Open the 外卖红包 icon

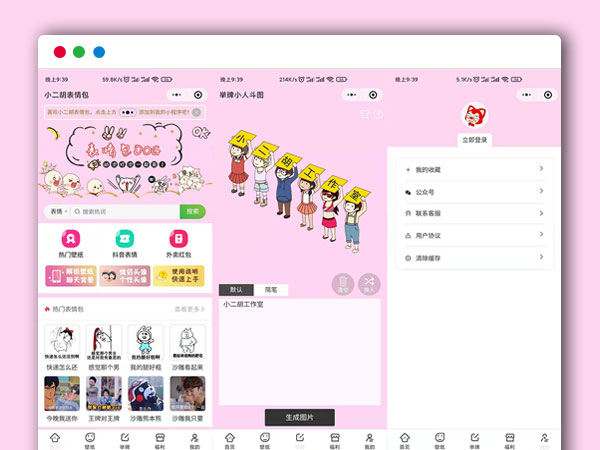coord(179,238)
